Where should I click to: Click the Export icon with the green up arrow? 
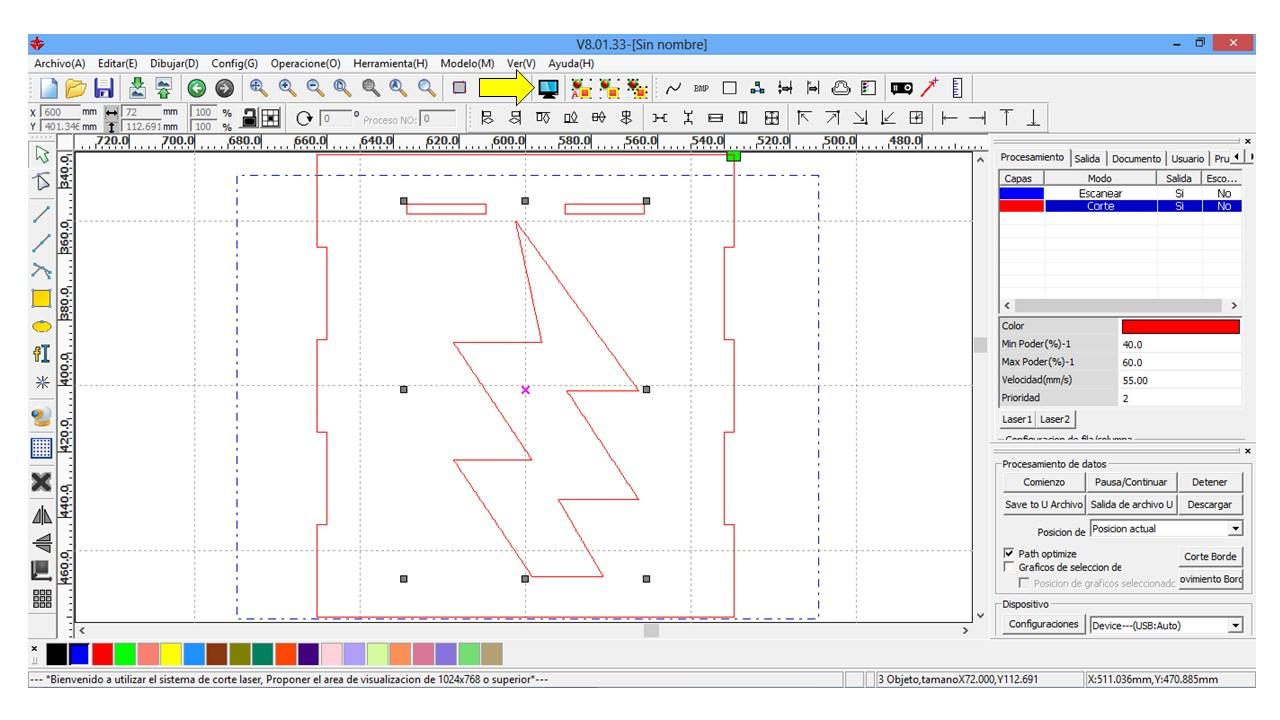(165, 88)
